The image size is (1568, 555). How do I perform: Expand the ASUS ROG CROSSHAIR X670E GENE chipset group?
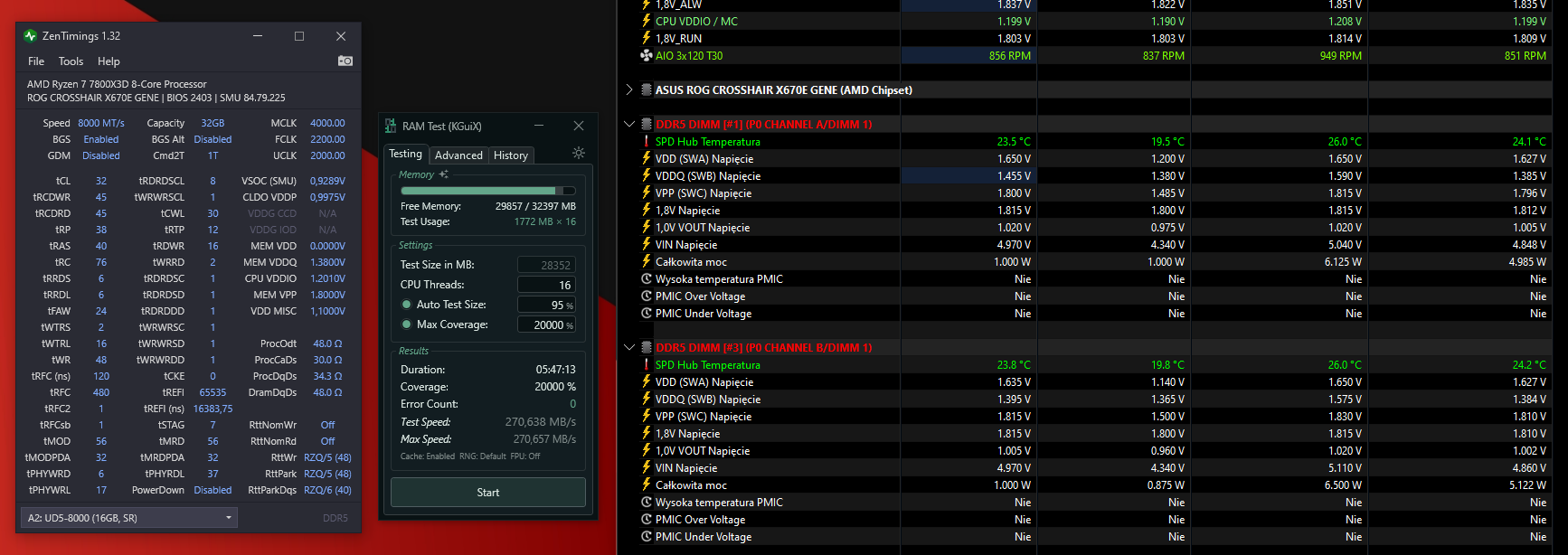629,90
